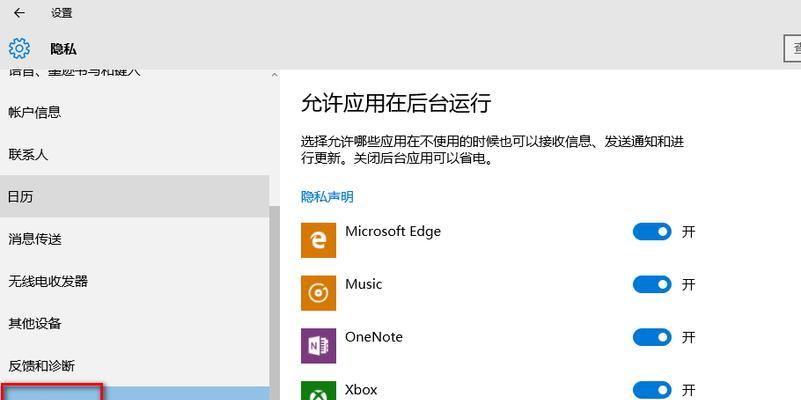Screen dimensions: 801x400
Task: Go back using the arrow button
Action: pos(19,13)
